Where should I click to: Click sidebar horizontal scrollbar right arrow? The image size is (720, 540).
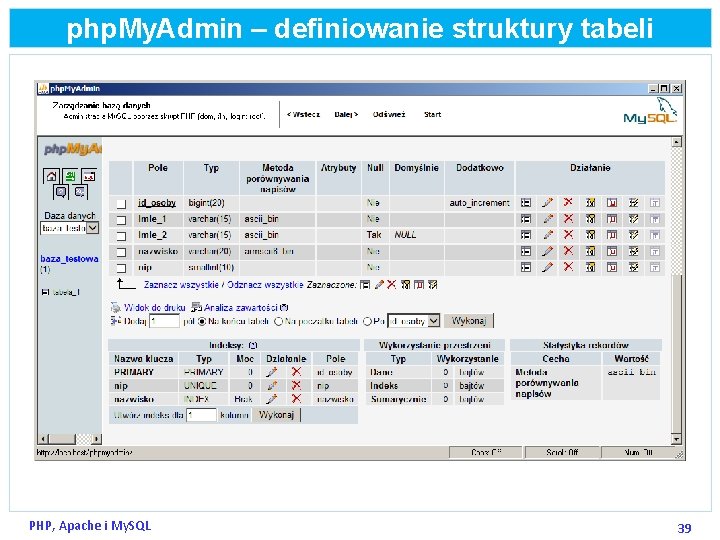[96, 439]
